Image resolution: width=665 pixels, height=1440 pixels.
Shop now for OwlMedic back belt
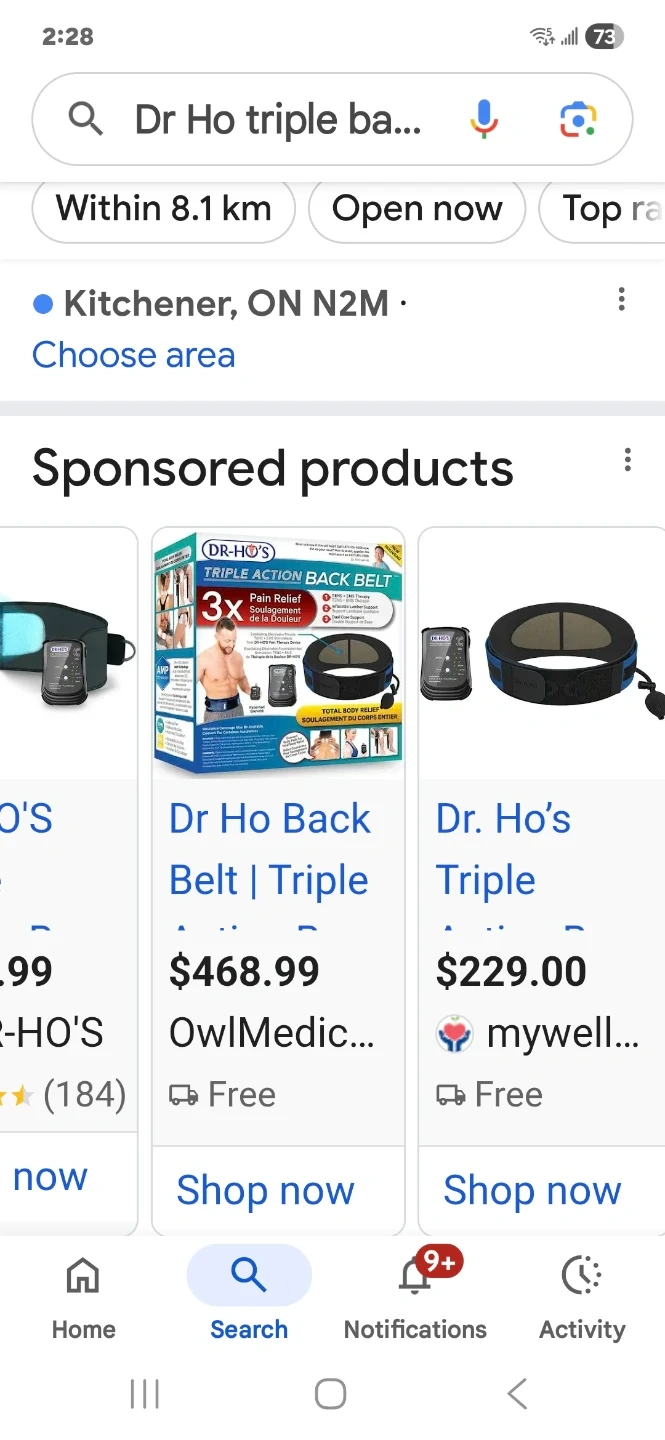point(265,1191)
